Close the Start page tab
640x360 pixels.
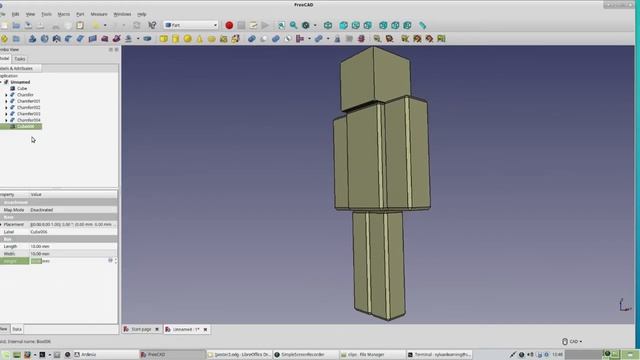tap(157, 329)
